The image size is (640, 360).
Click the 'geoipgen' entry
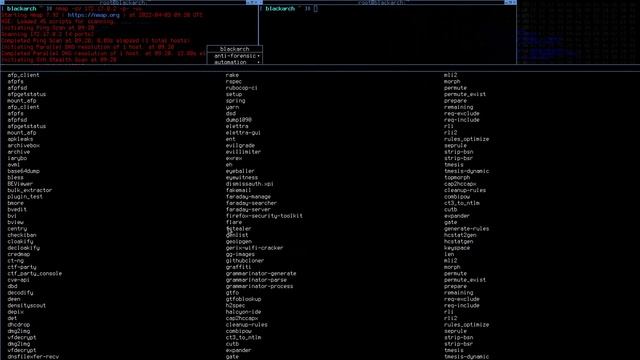pos(239,242)
